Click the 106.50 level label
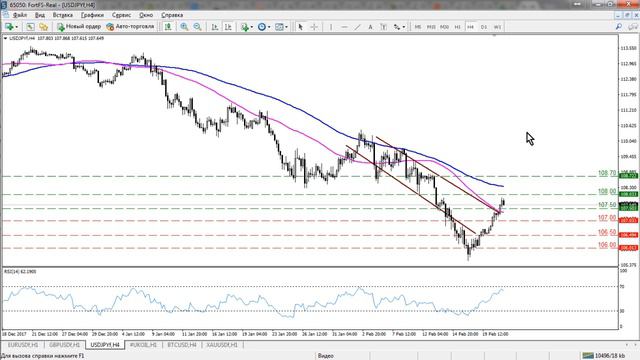Viewport: 640px width, 360px height. coord(607,232)
